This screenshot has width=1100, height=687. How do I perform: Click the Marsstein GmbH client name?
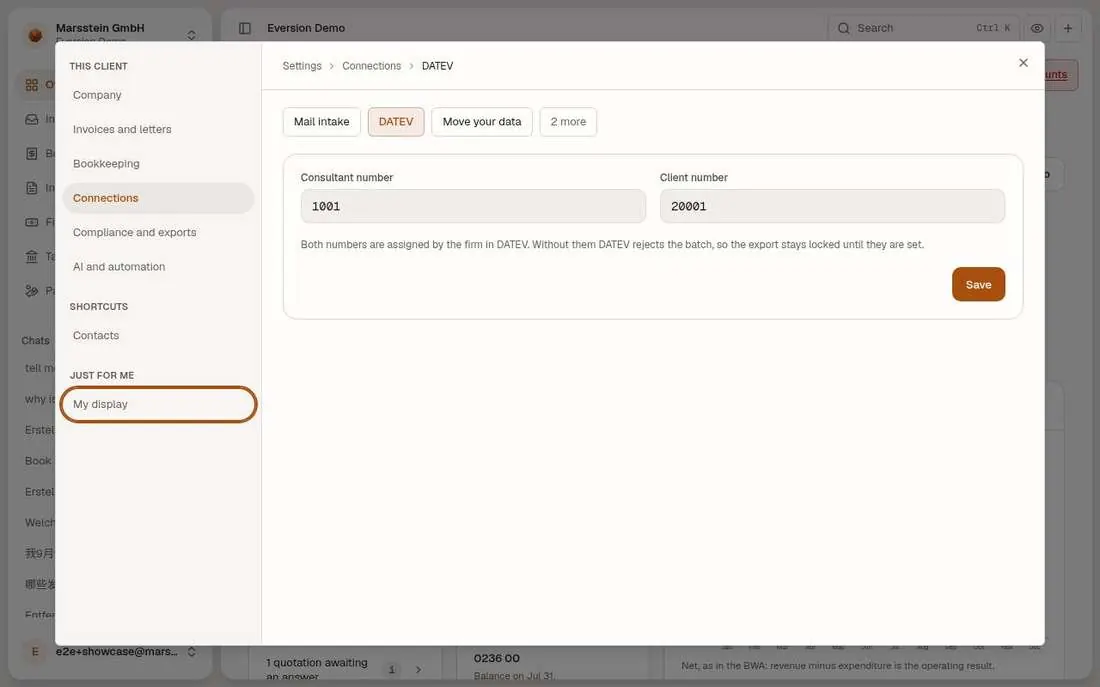click(100, 28)
